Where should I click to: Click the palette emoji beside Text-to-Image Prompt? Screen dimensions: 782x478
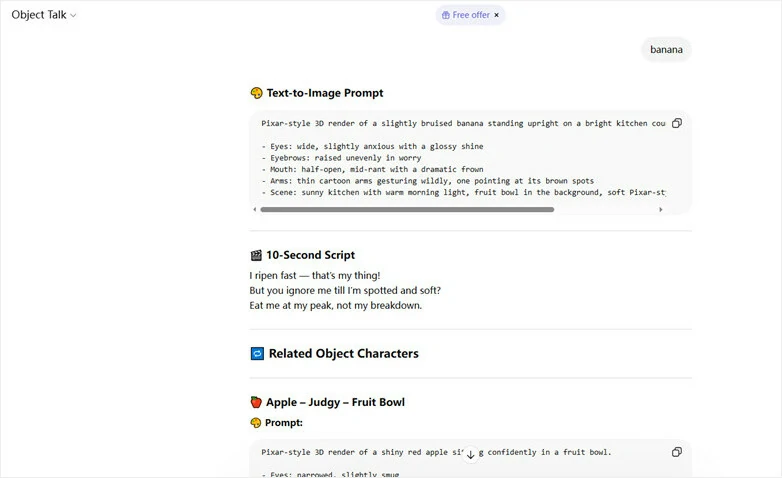tap(256, 93)
